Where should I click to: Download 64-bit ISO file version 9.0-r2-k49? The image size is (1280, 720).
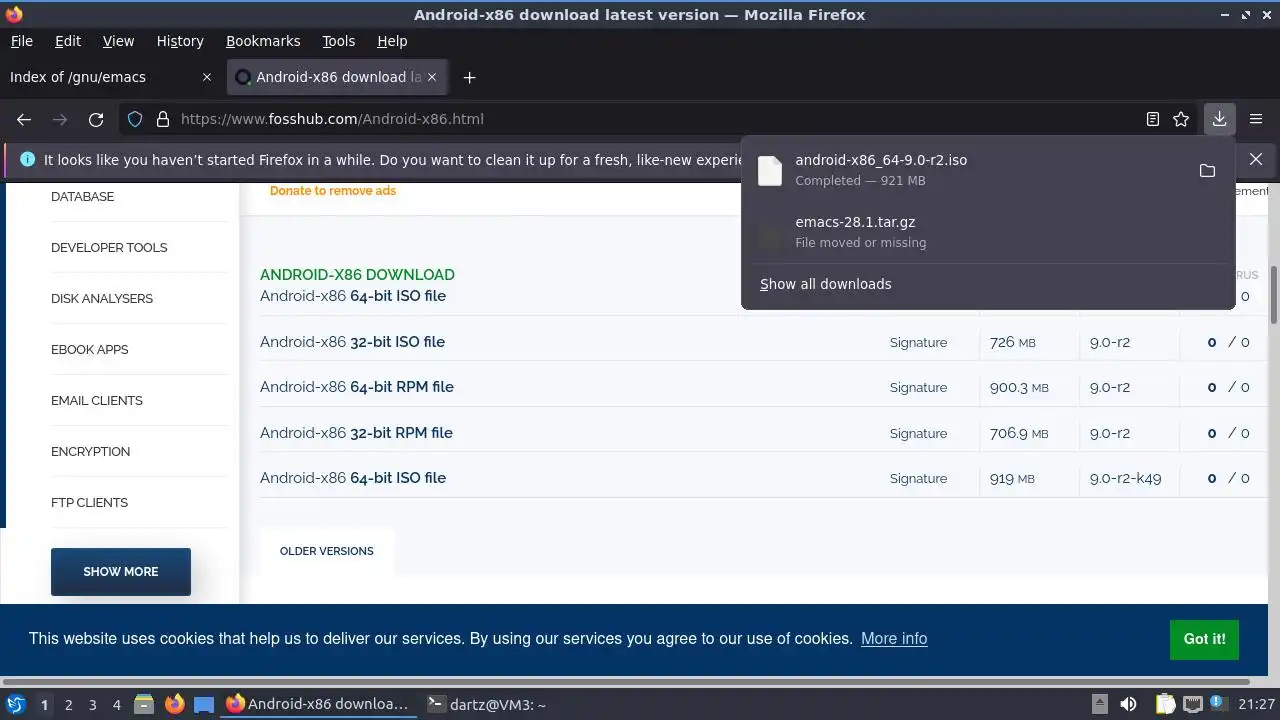pos(353,478)
